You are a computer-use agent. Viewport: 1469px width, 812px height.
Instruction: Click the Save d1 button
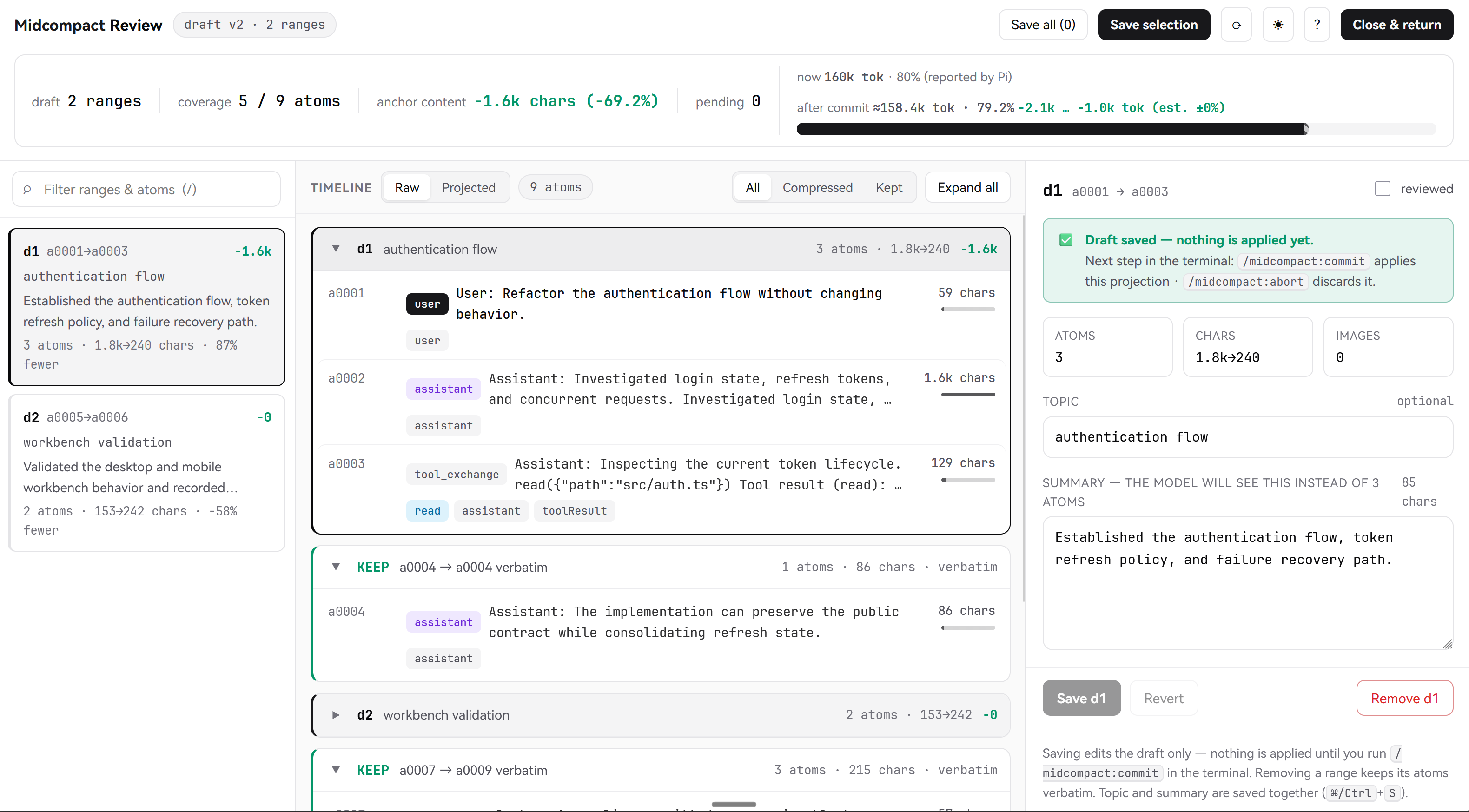click(x=1081, y=698)
